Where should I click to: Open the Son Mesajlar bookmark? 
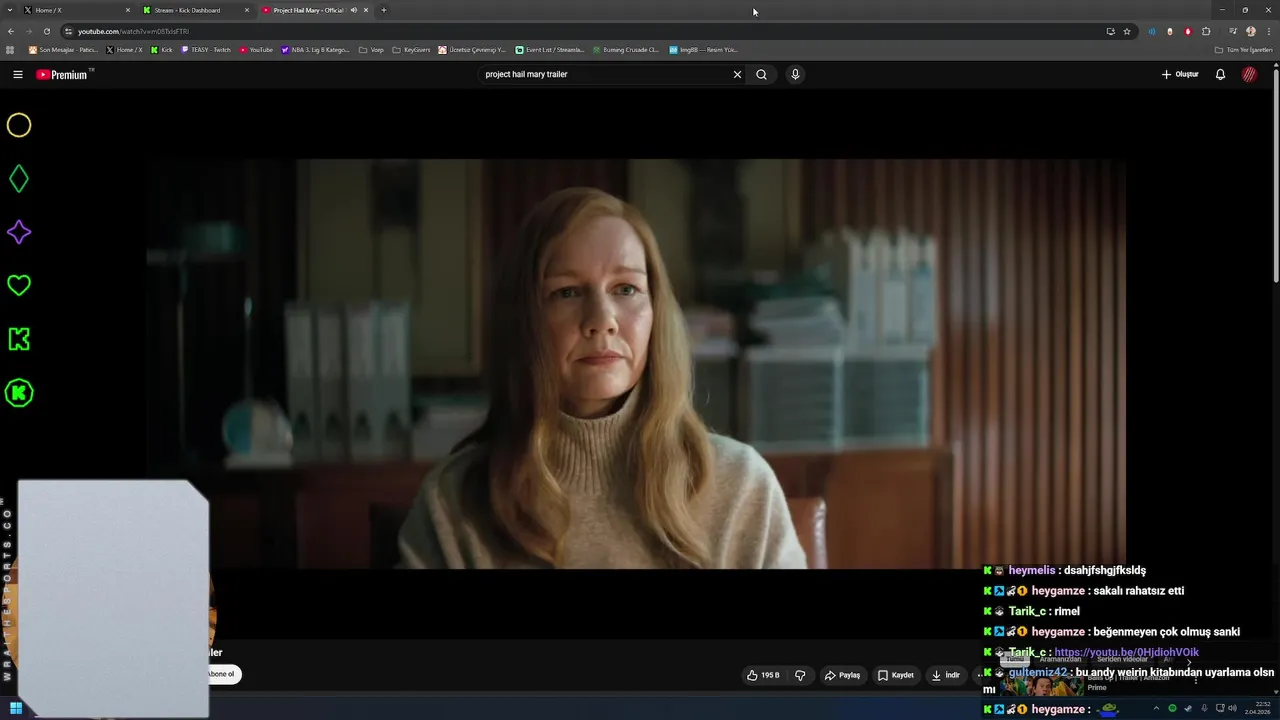[x=63, y=49]
